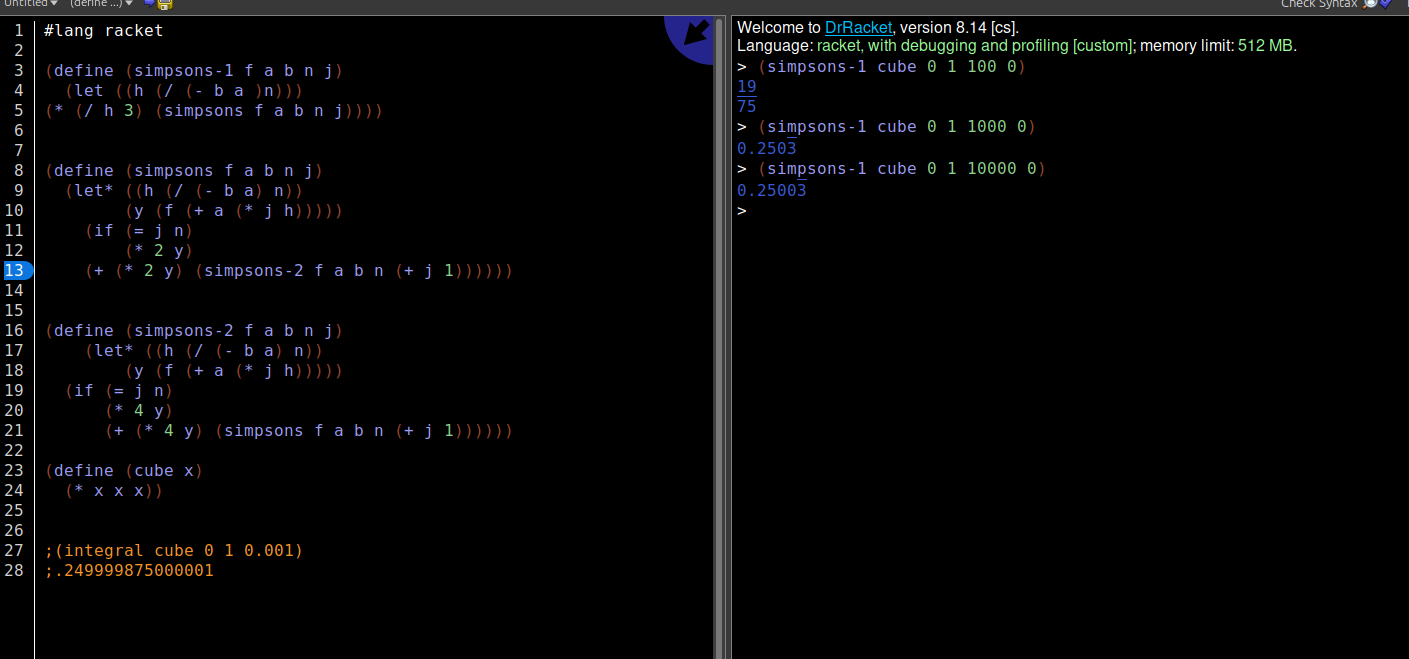Click '(* (/ h 3) (simpsons f a b n j))))' line
Viewport: 1409px width, 659px height.
[x=214, y=110]
